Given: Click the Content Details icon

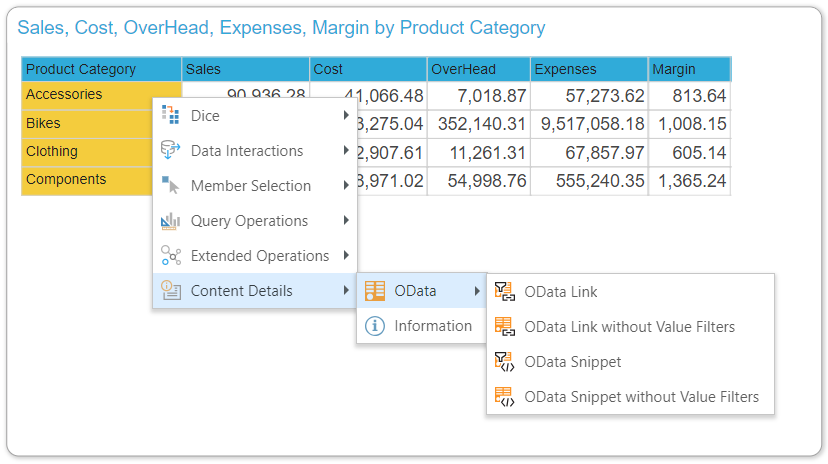Looking at the screenshot, I should pos(171,291).
